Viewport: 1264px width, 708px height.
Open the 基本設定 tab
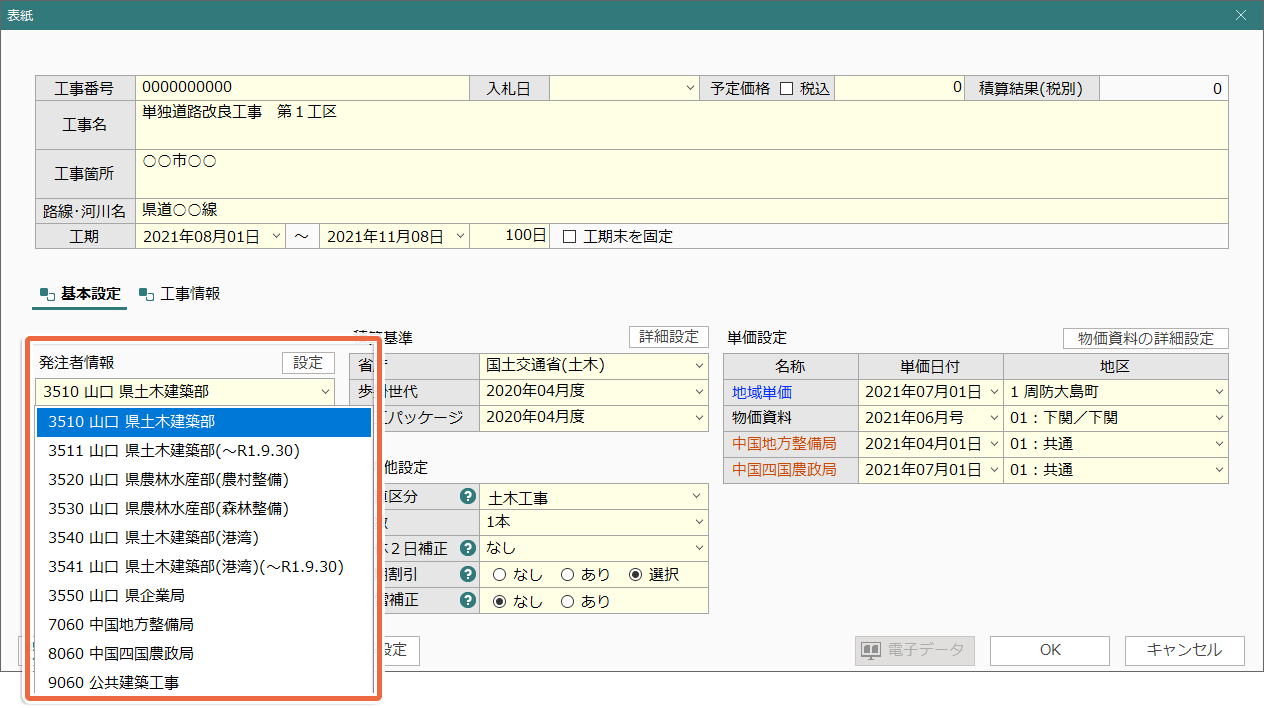[80, 294]
